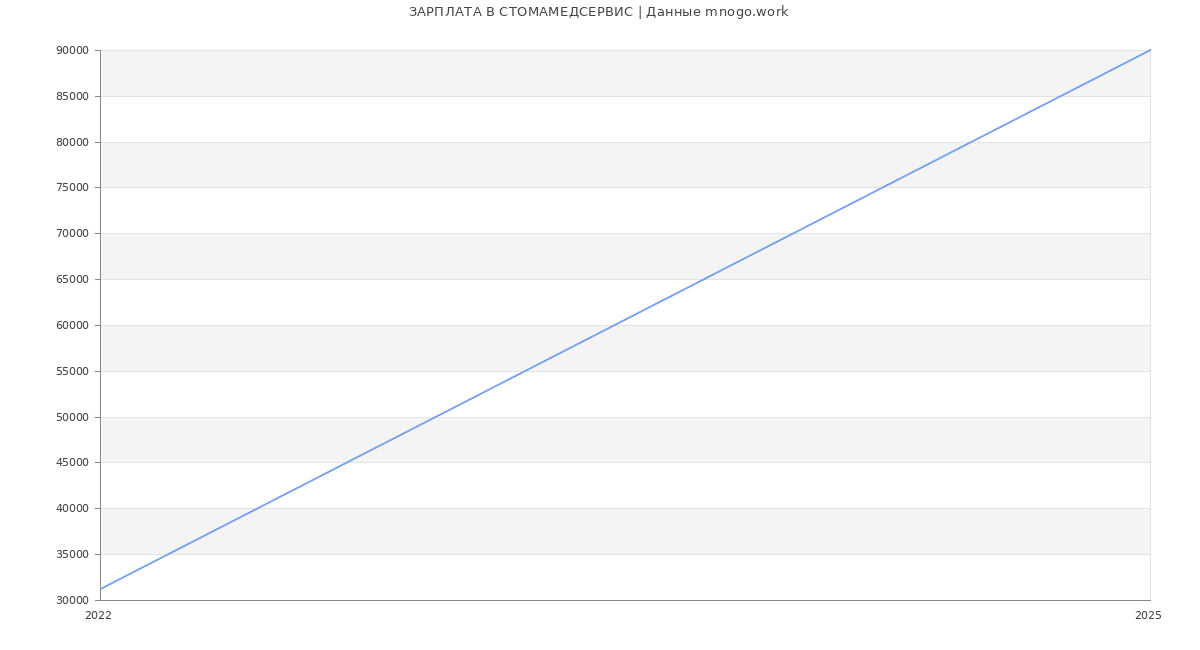Click the blue line's end point at 2025
Screen dimensions: 1200x650
pos(1150,50)
